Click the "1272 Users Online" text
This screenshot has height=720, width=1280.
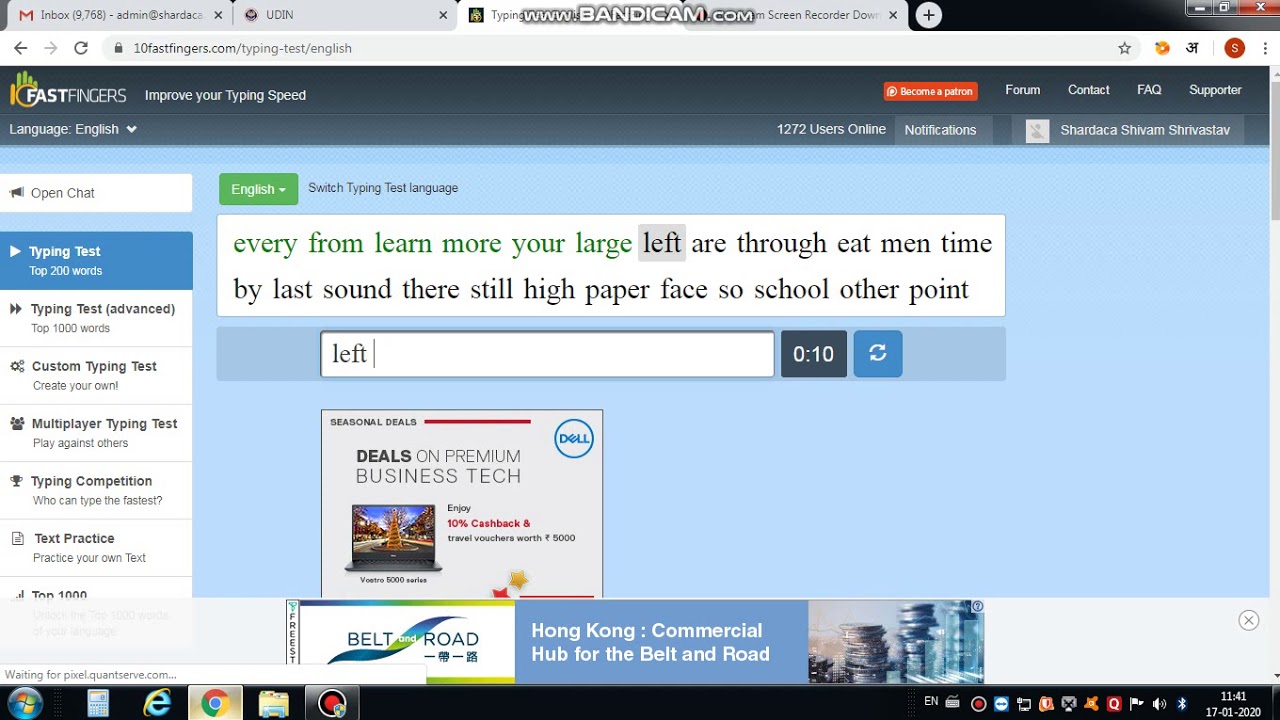click(831, 129)
